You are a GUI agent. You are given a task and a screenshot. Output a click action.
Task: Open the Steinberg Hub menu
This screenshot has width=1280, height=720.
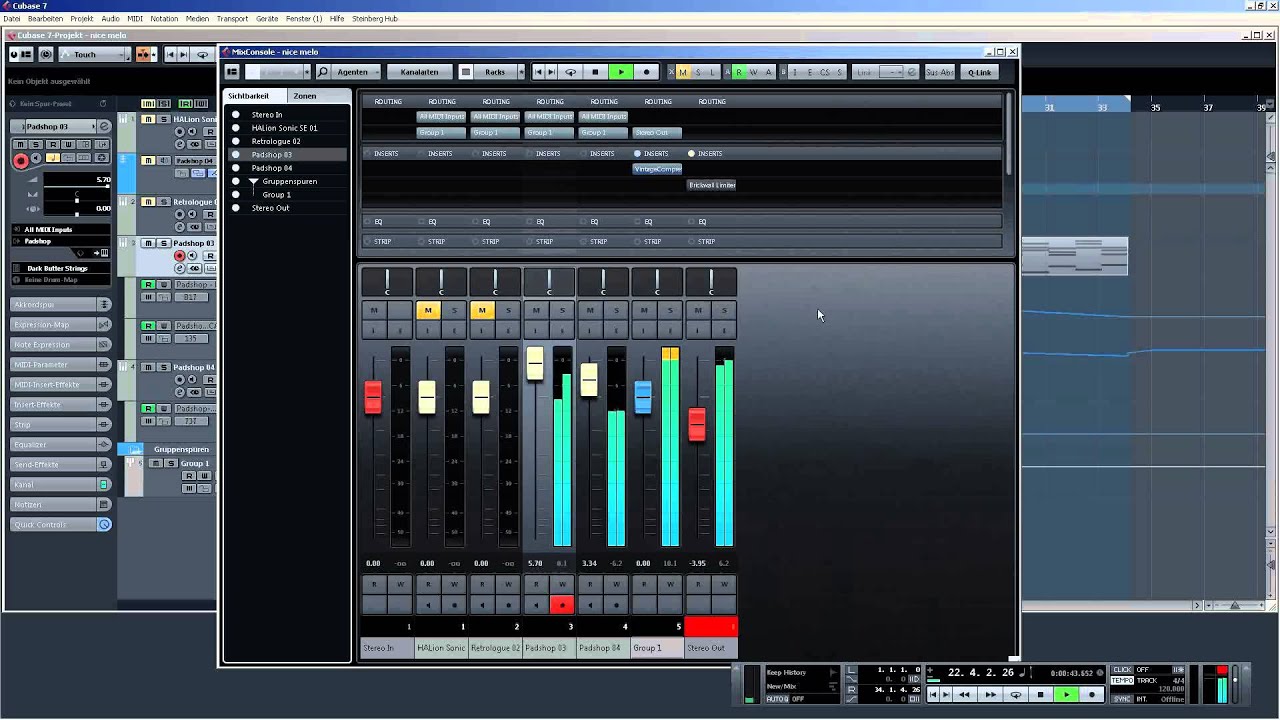click(x=375, y=18)
